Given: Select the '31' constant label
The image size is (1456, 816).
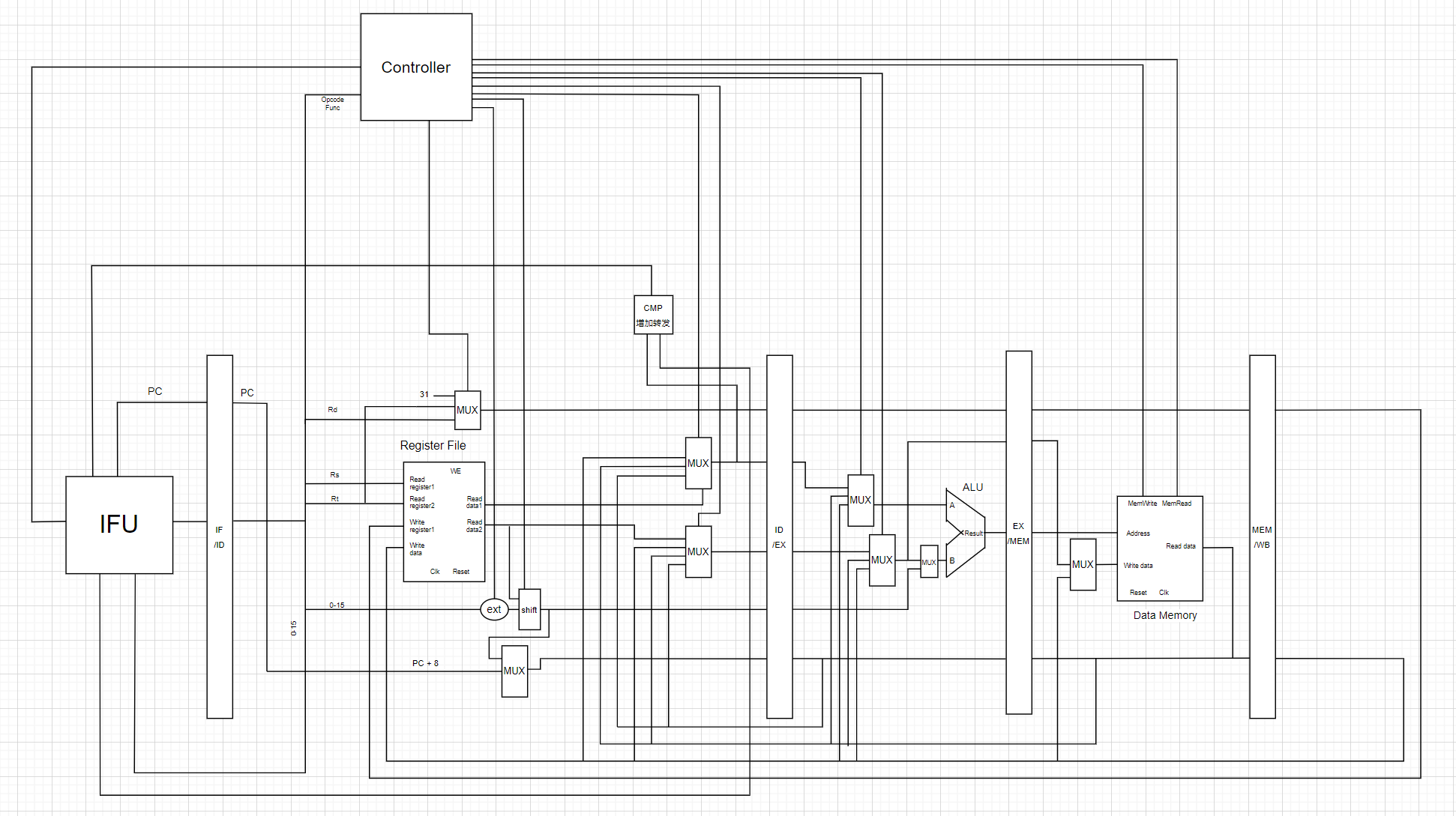Looking at the screenshot, I should [x=424, y=394].
